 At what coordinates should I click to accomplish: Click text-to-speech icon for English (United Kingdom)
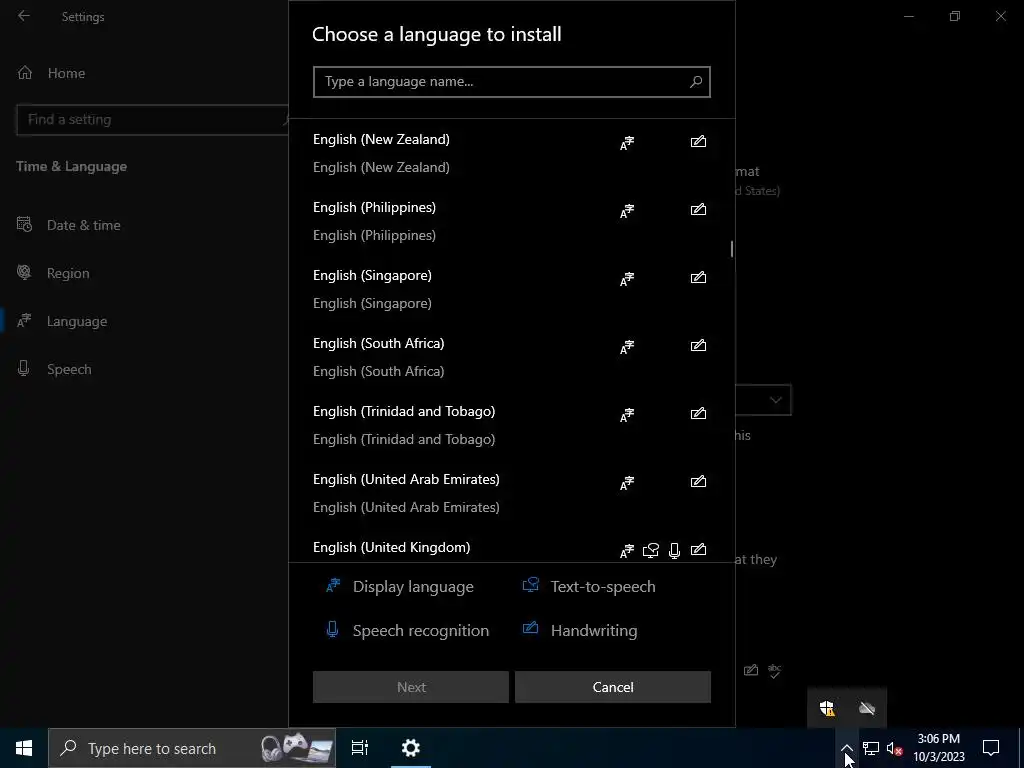point(650,551)
